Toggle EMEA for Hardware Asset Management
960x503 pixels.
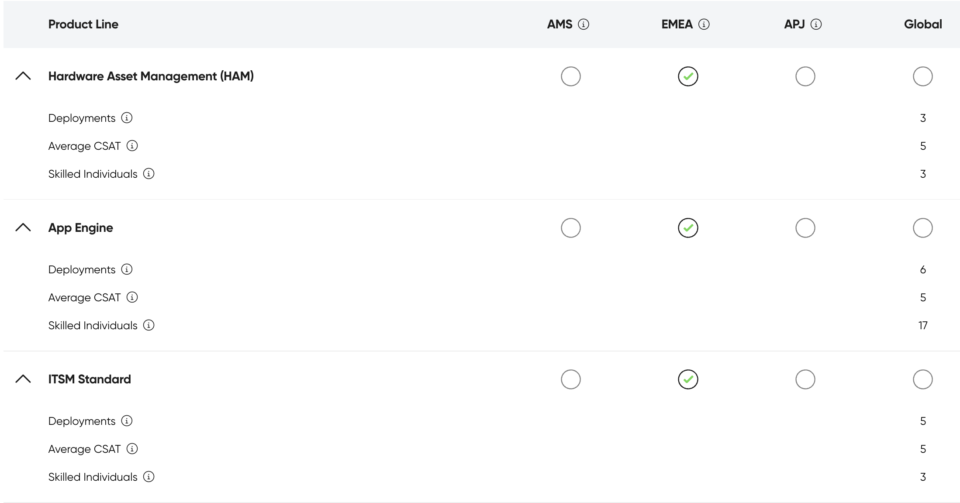[686, 76]
